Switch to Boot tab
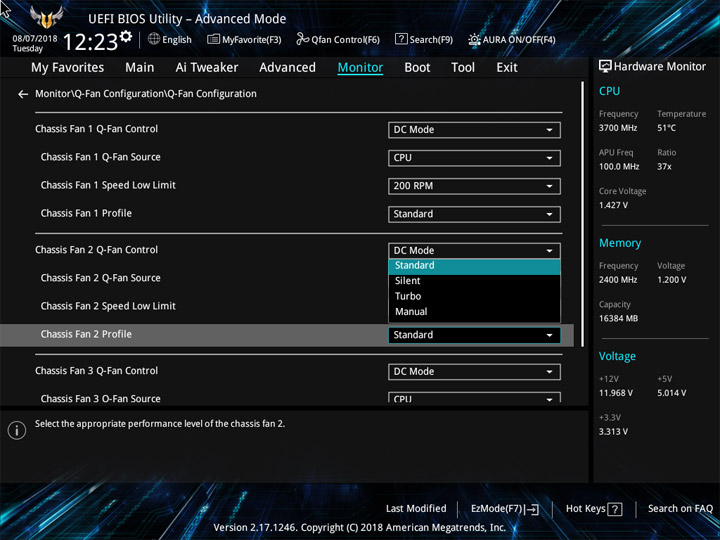This screenshot has height=540, width=720. tap(417, 68)
